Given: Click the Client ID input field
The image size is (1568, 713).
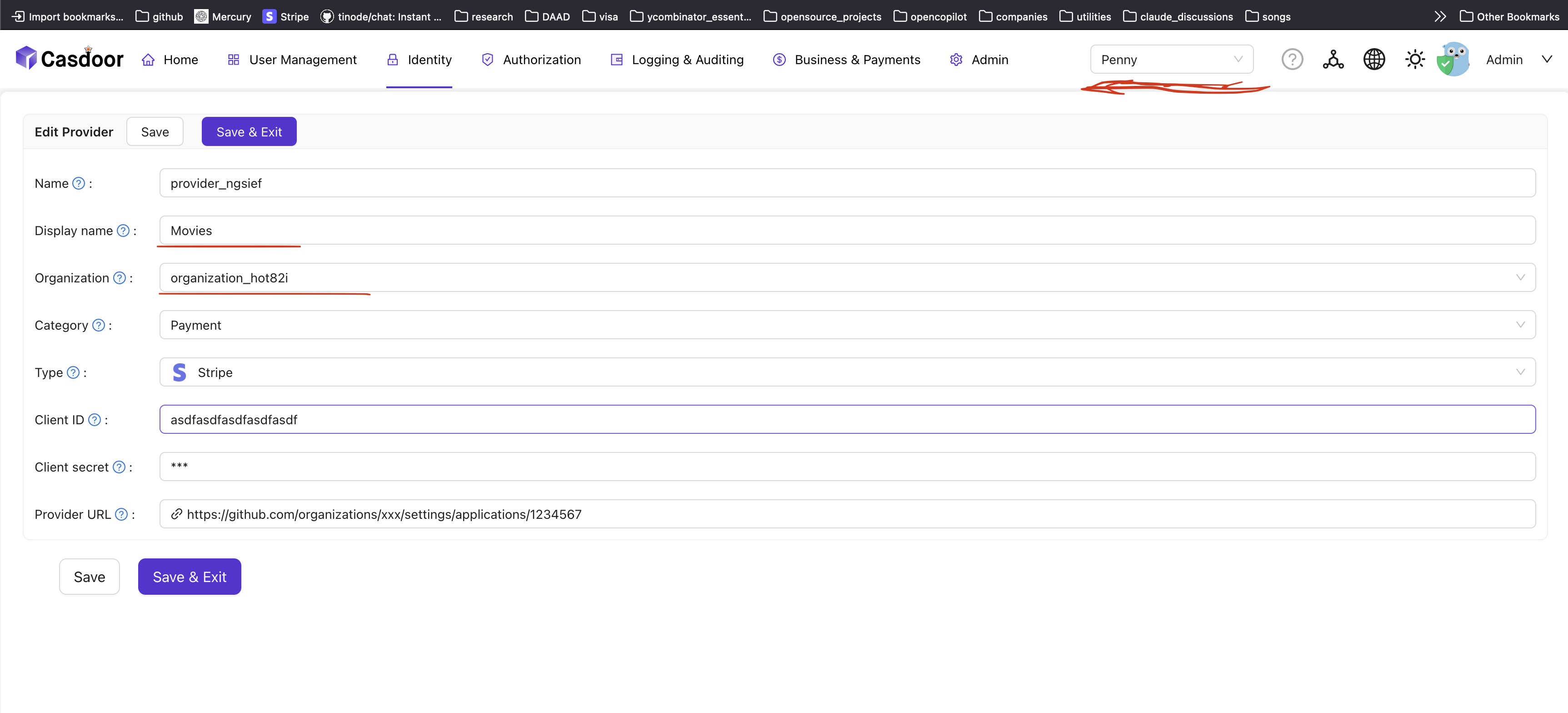Looking at the screenshot, I should coord(847,420).
